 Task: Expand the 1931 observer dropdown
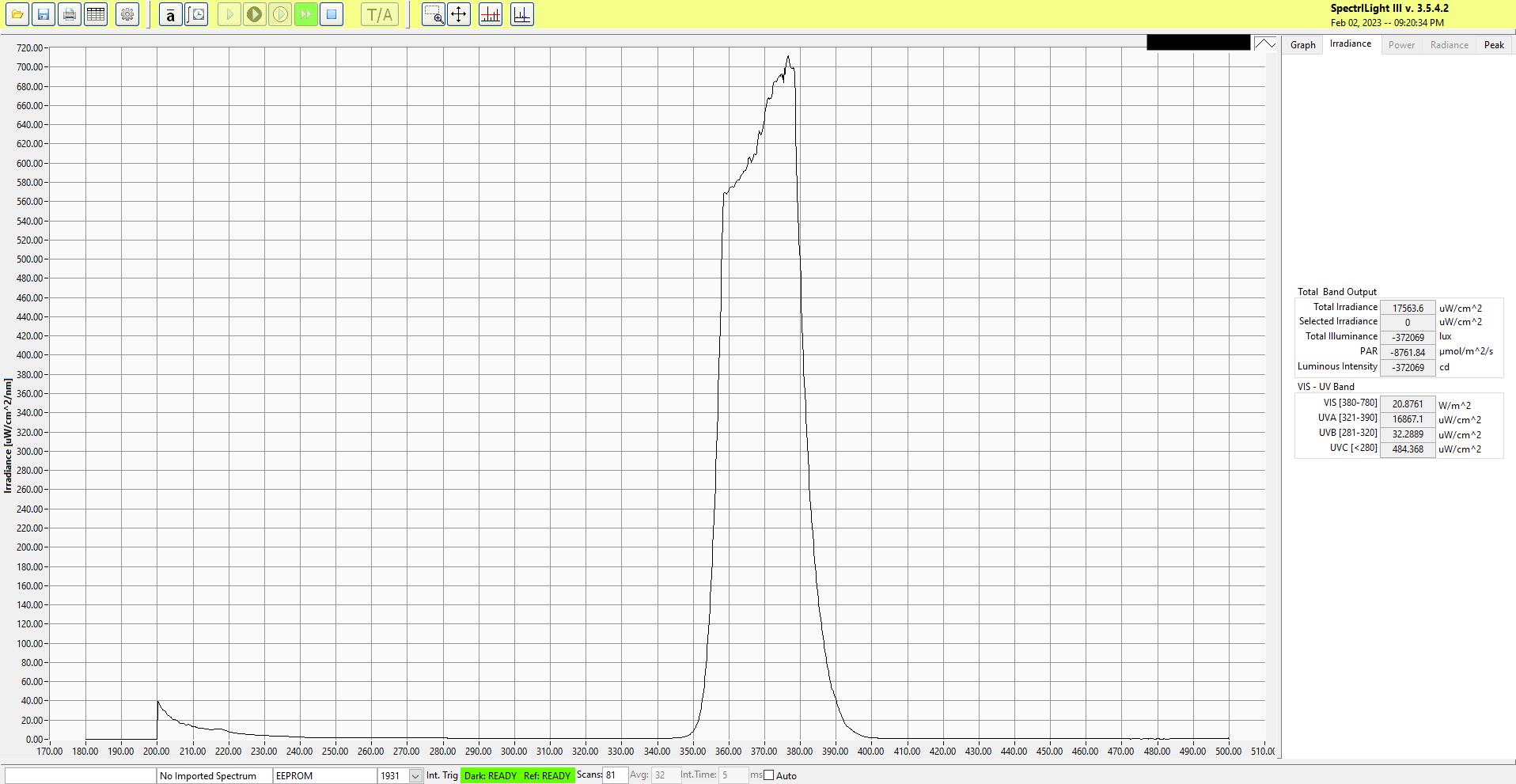[x=415, y=776]
